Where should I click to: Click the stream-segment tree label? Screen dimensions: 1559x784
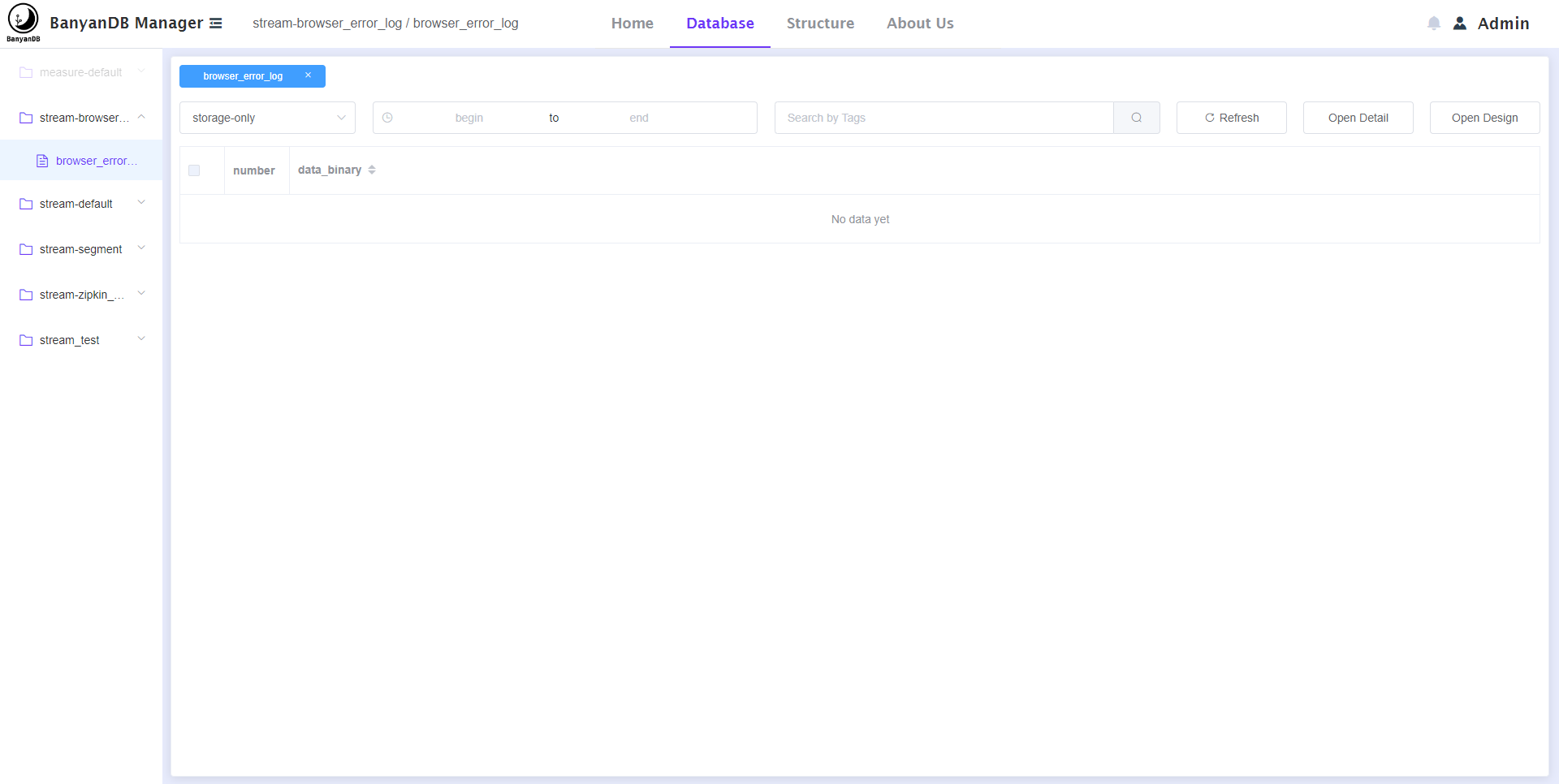tap(81, 249)
